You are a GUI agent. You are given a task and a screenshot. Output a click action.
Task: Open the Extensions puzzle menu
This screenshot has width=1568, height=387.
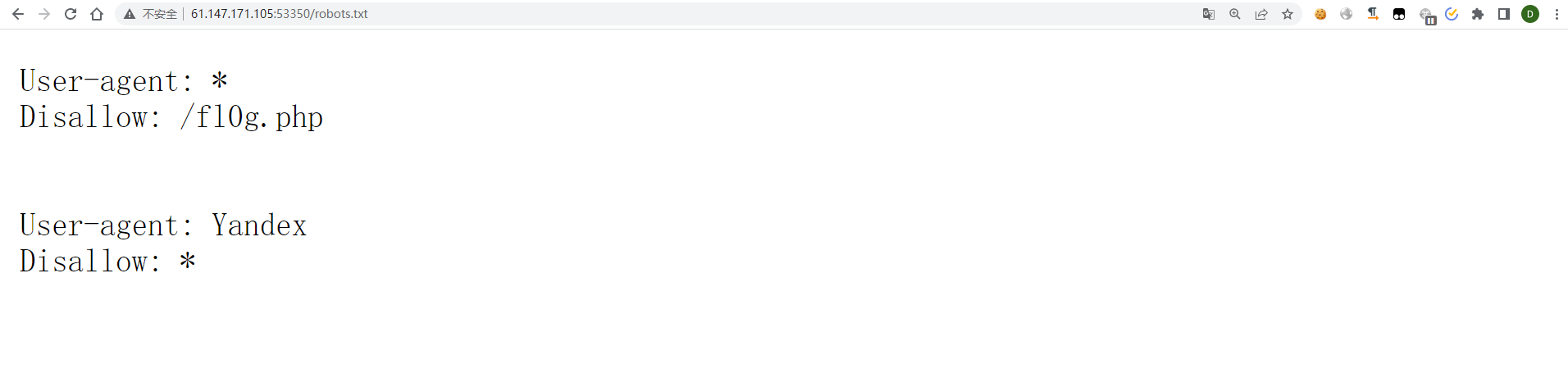1478,14
